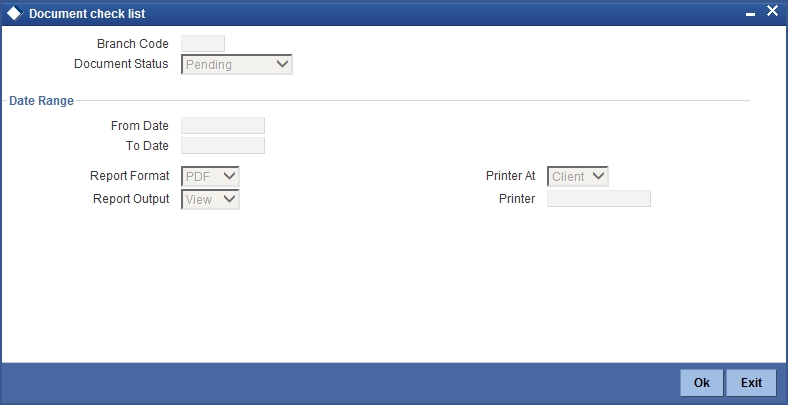Click the To Date input box
788x405 pixels.
pyautogui.click(x=223, y=146)
